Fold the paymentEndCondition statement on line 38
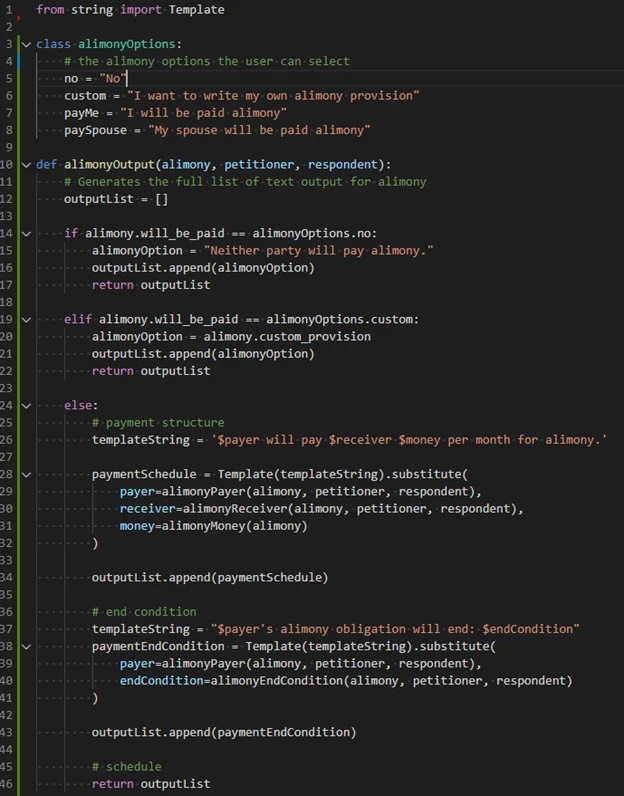The height and width of the screenshot is (796, 624). click(x=25, y=646)
